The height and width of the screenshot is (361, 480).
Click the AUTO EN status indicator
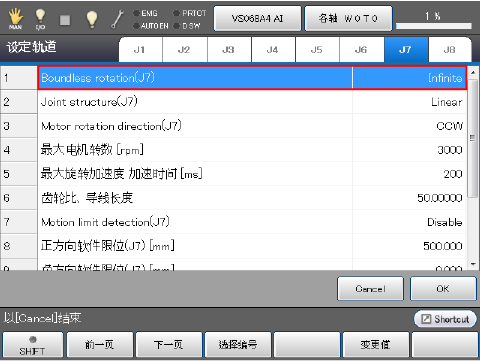tap(151, 26)
